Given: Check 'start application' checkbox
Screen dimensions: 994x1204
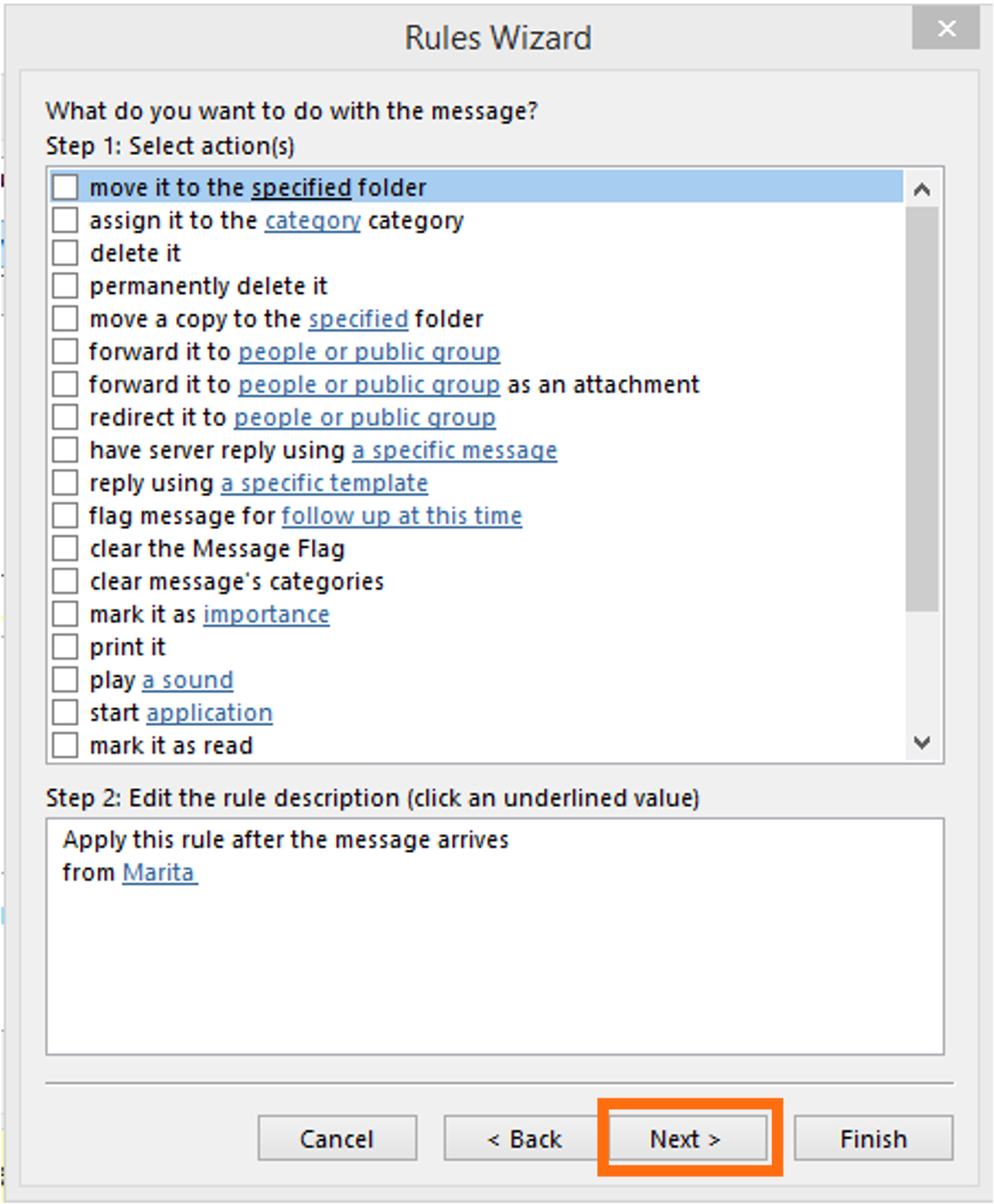Looking at the screenshot, I should 66,712.
